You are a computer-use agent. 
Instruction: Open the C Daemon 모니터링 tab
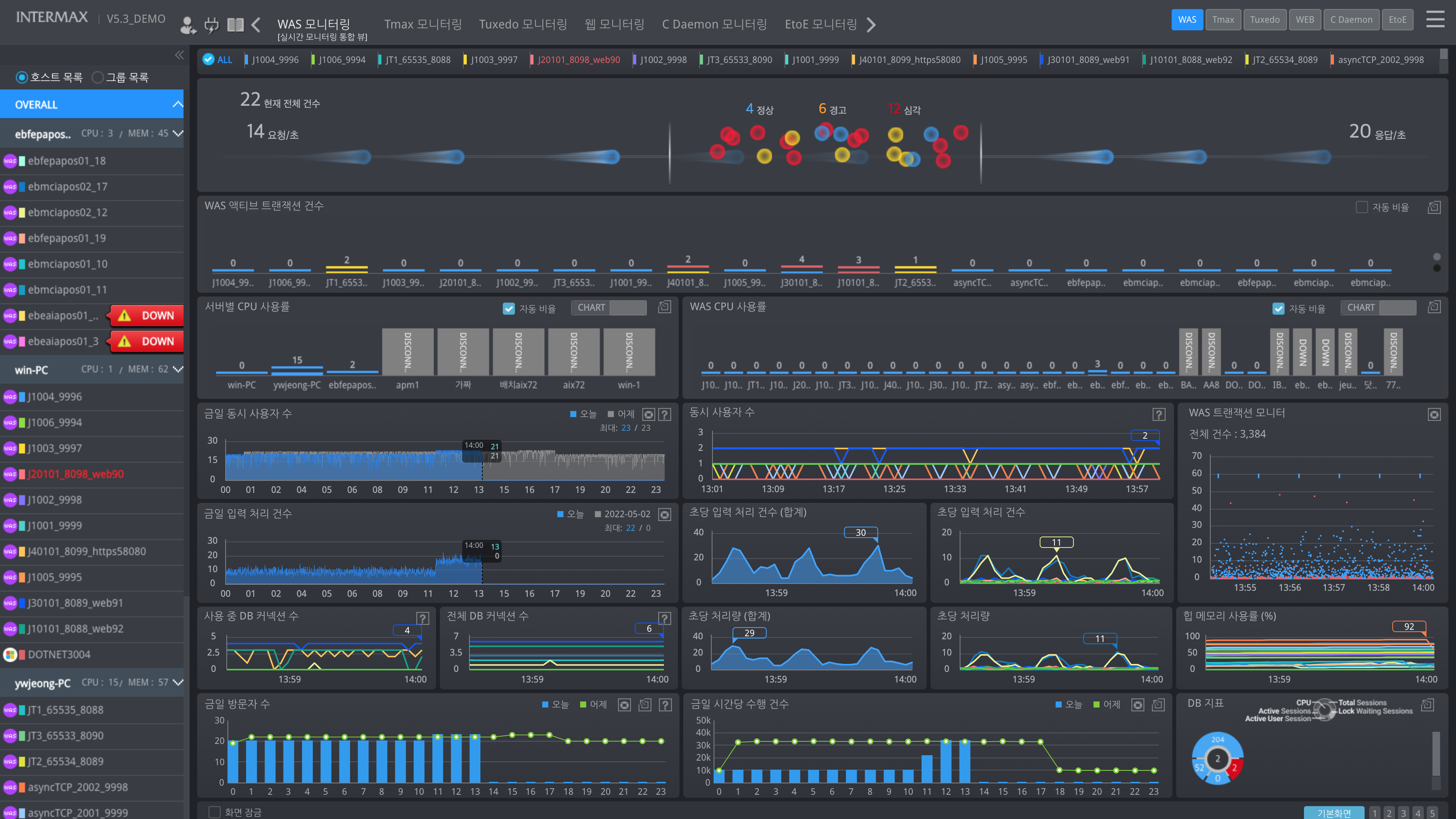pyautogui.click(x=714, y=24)
